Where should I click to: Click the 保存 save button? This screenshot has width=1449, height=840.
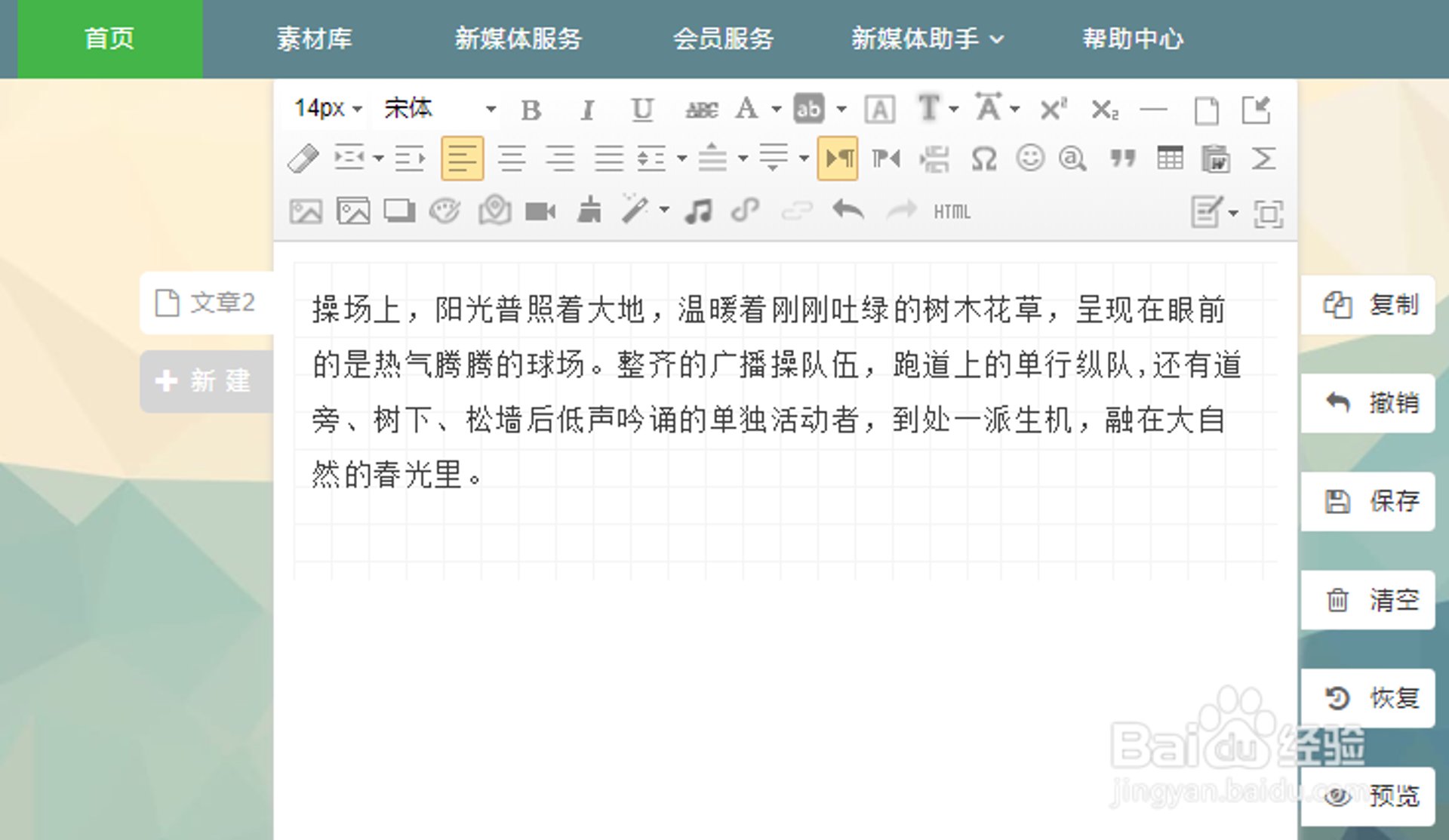coord(1368,501)
